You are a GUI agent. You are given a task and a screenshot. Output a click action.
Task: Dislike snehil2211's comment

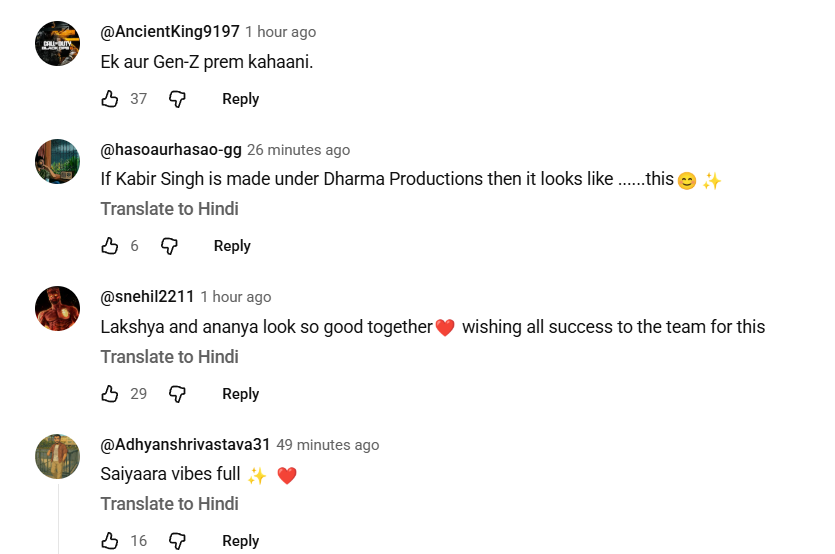(x=177, y=394)
